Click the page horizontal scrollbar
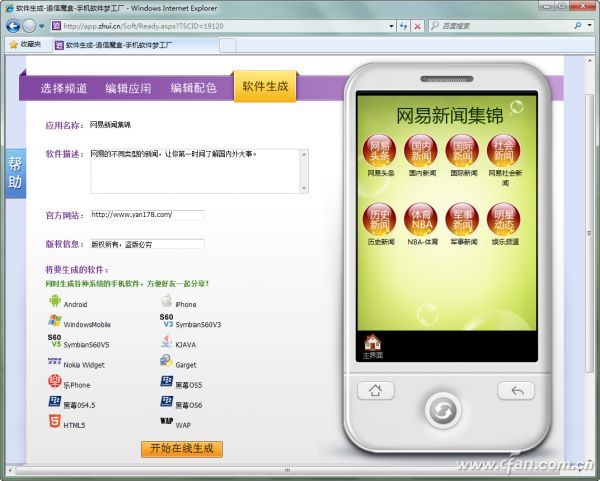600x481 pixels. 287,470
